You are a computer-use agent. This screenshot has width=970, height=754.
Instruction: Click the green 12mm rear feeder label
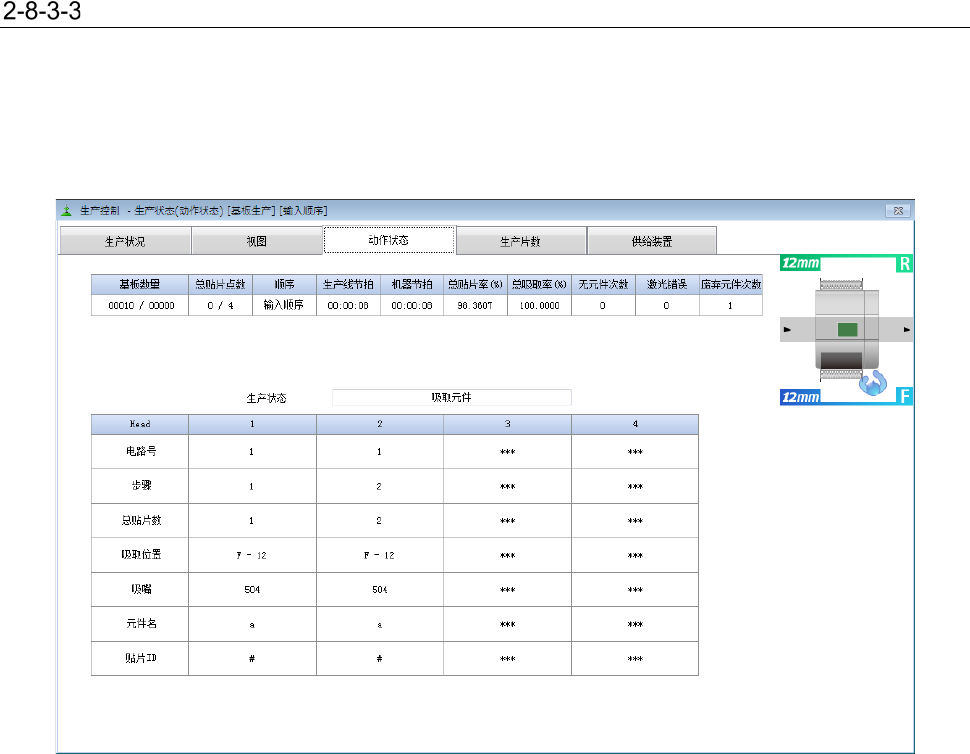point(800,263)
